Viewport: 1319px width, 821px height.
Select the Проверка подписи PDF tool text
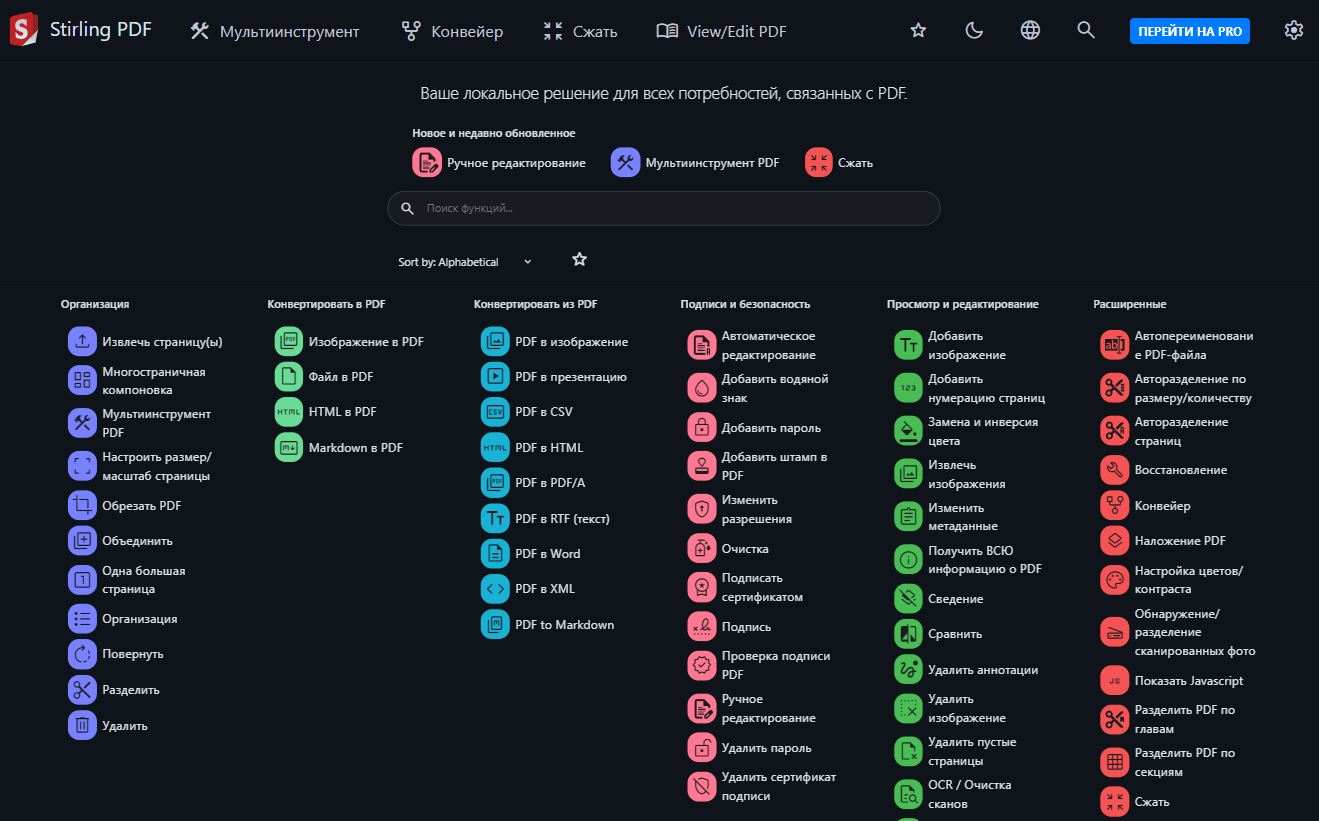click(x=776, y=665)
